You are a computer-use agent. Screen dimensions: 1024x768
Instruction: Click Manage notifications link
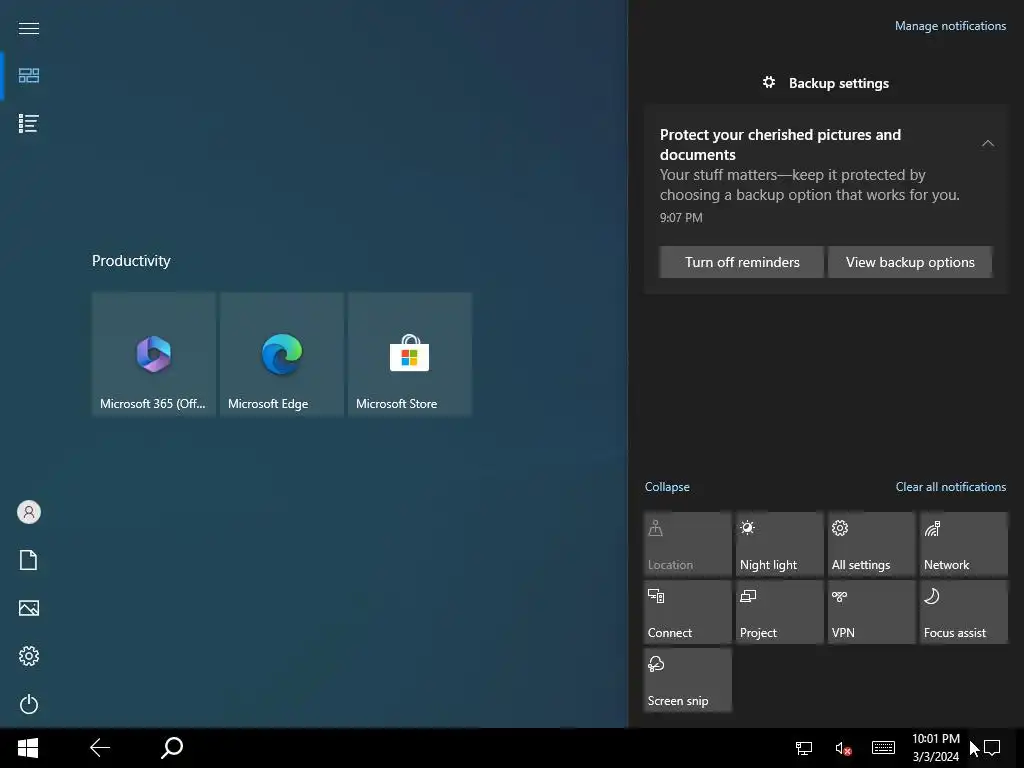[950, 25]
